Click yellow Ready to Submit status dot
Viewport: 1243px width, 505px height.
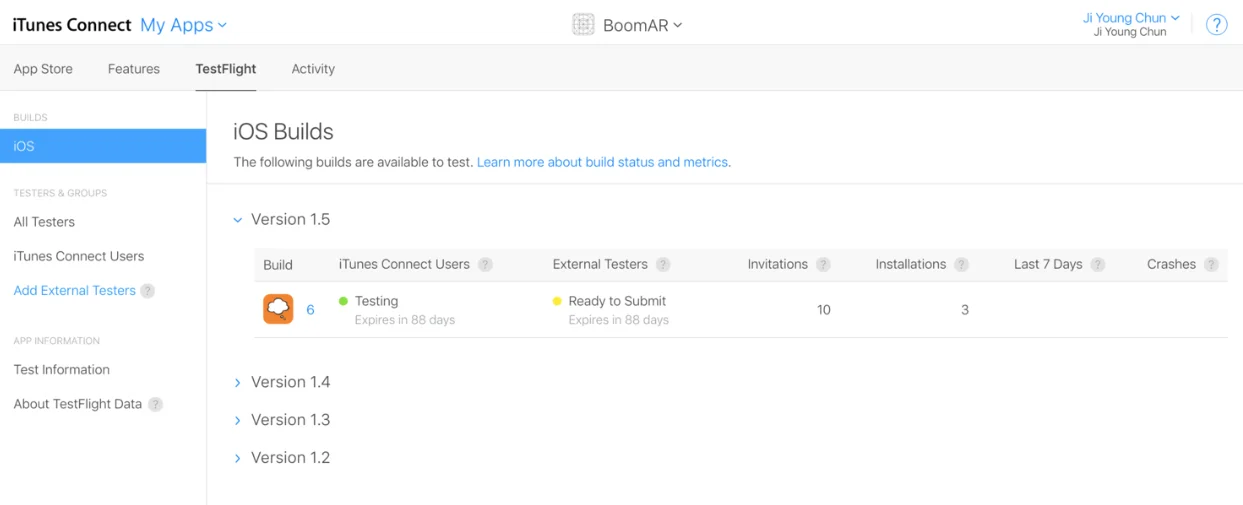point(557,301)
